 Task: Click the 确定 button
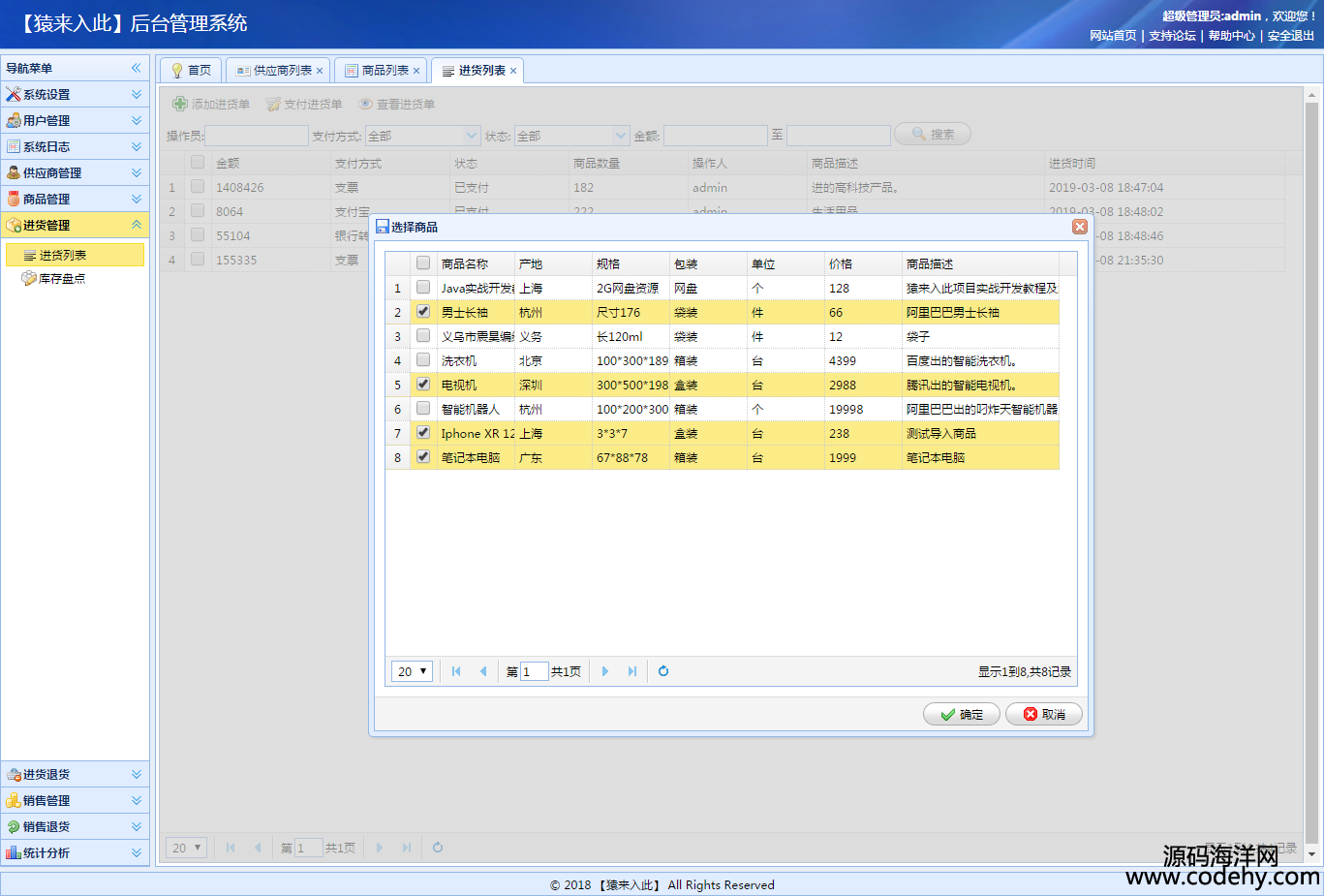(961, 714)
